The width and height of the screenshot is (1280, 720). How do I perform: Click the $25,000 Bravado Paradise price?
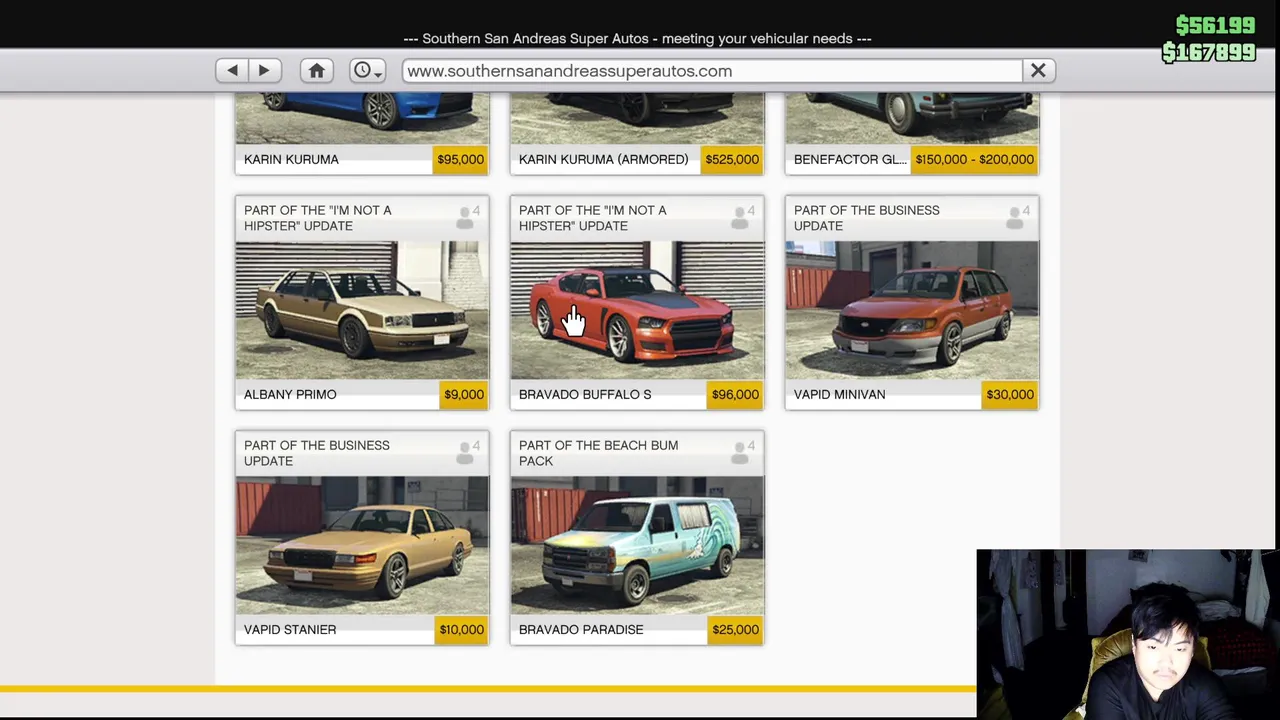(x=735, y=629)
